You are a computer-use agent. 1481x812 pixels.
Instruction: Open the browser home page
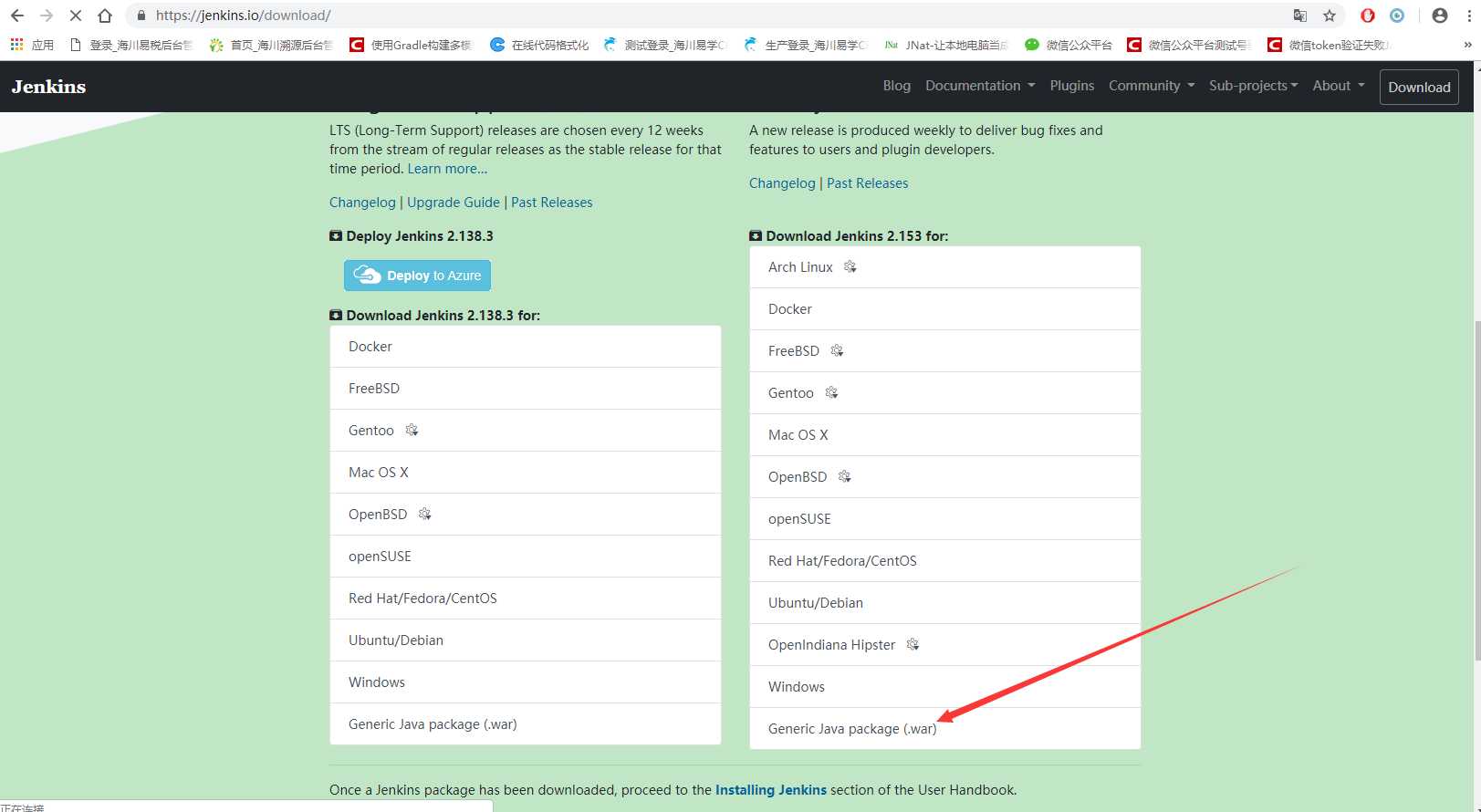click(x=105, y=16)
